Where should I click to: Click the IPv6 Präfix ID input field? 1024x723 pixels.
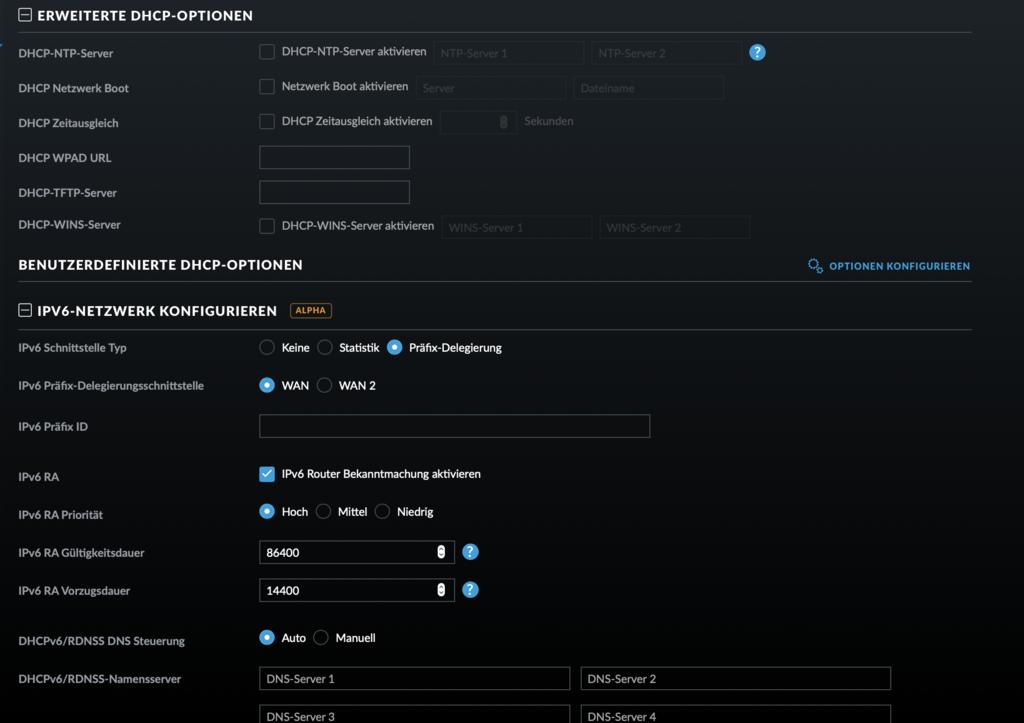click(x=454, y=426)
